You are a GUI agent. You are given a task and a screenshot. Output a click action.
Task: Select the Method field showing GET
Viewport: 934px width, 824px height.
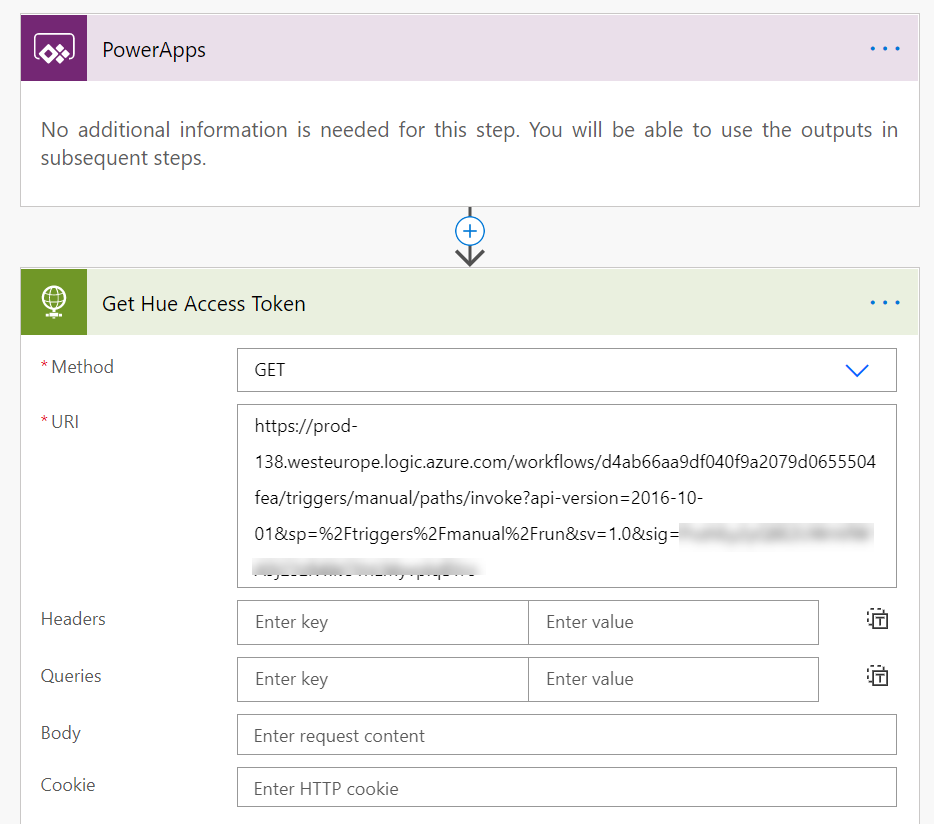pos(566,370)
